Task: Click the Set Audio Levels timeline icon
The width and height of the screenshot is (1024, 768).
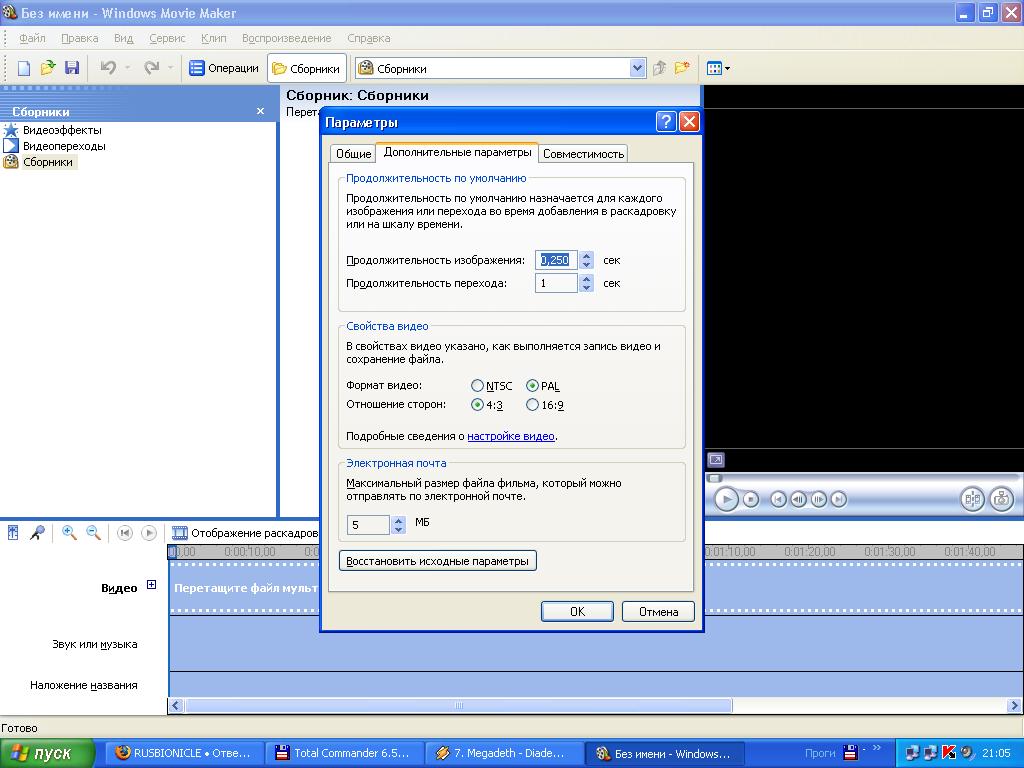Action: (x=13, y=533)
